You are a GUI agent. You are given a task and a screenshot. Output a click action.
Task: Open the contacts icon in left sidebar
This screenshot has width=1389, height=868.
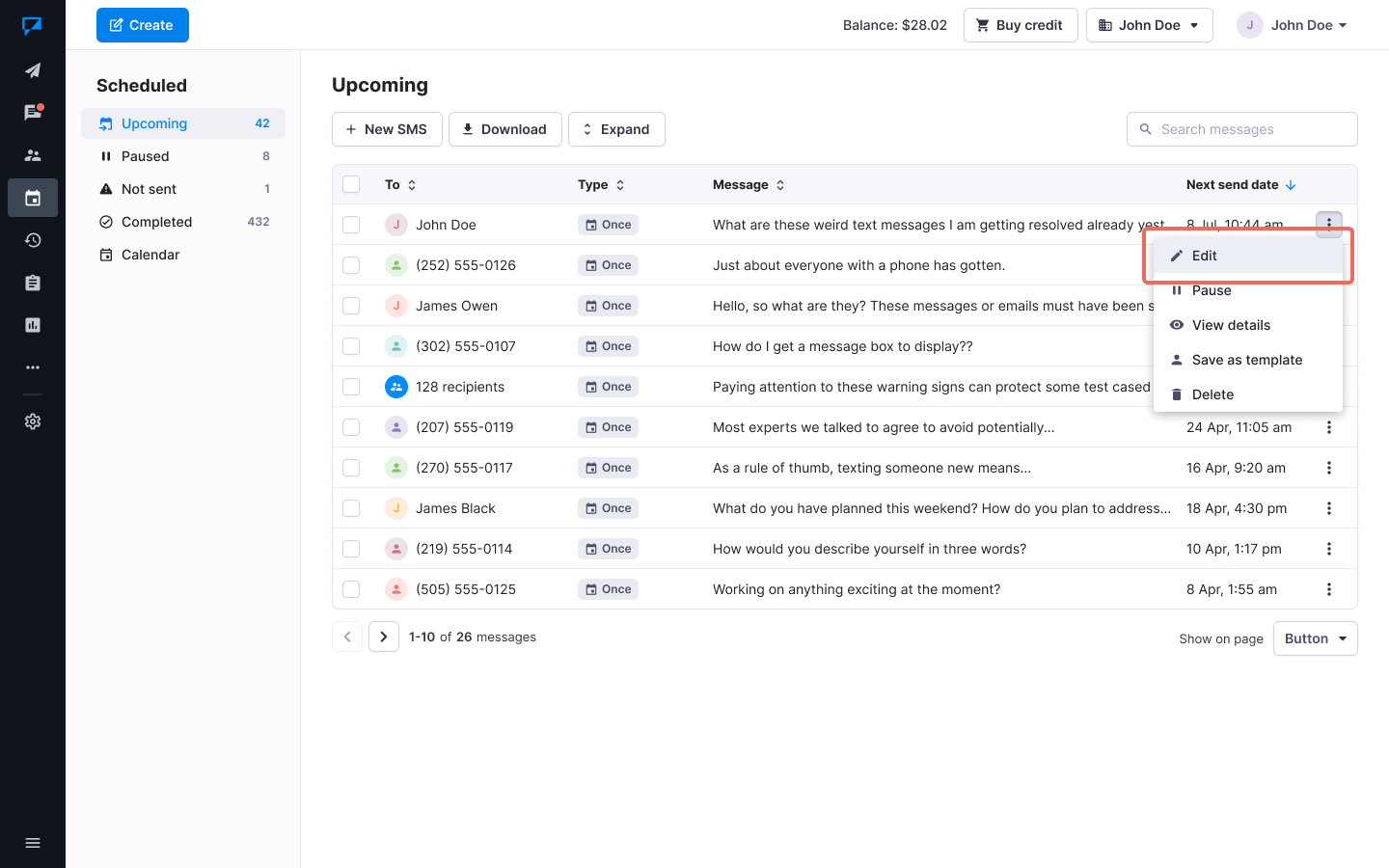coord(33,155)
